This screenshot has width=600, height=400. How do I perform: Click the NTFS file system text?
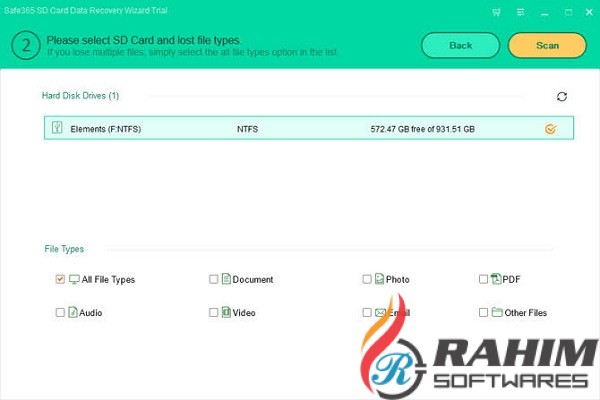(x=247, y=129)
